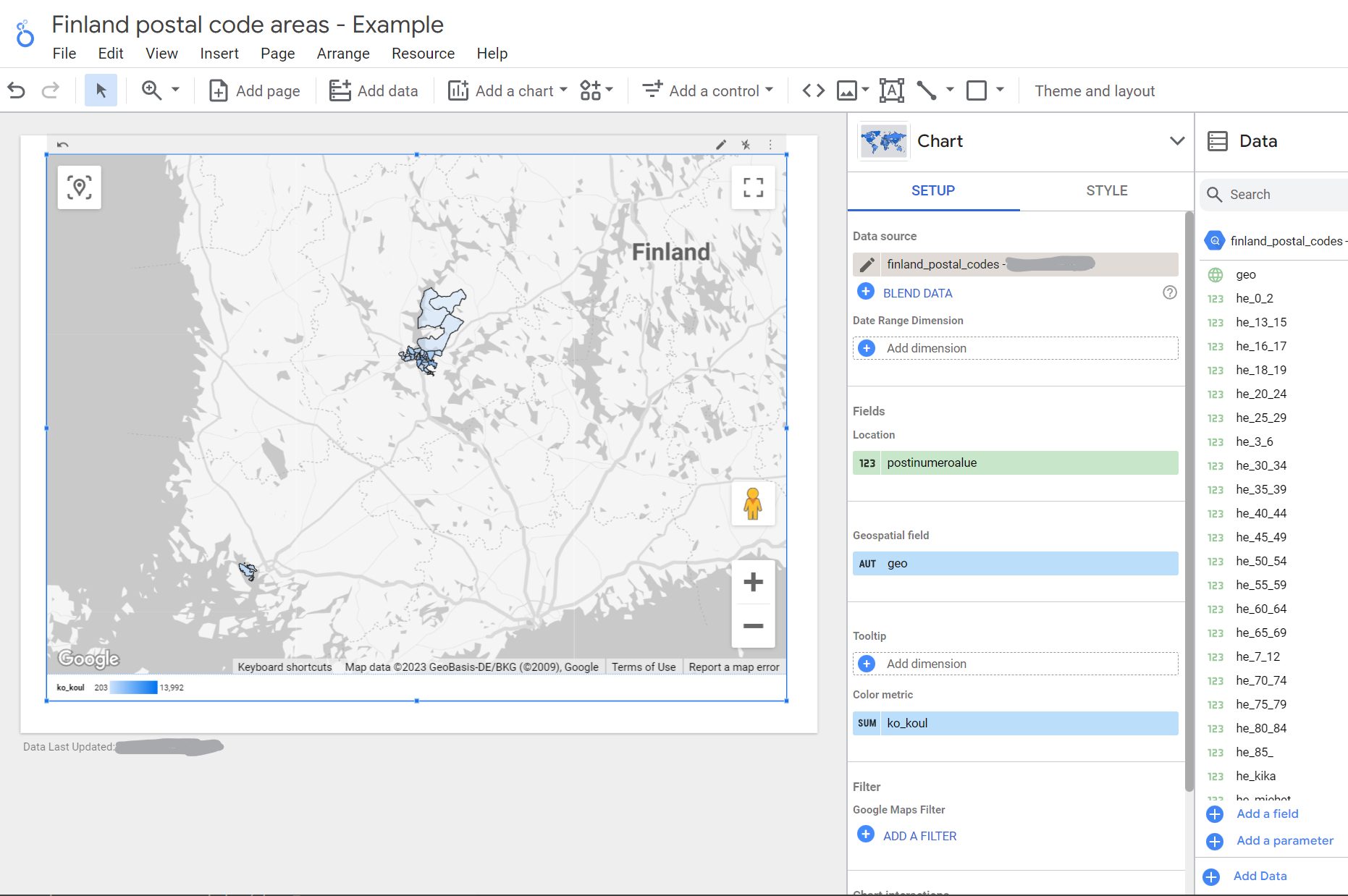Open community visualizations and components menu
Screen dimensions: 1348x896
[x=596, y=90]
